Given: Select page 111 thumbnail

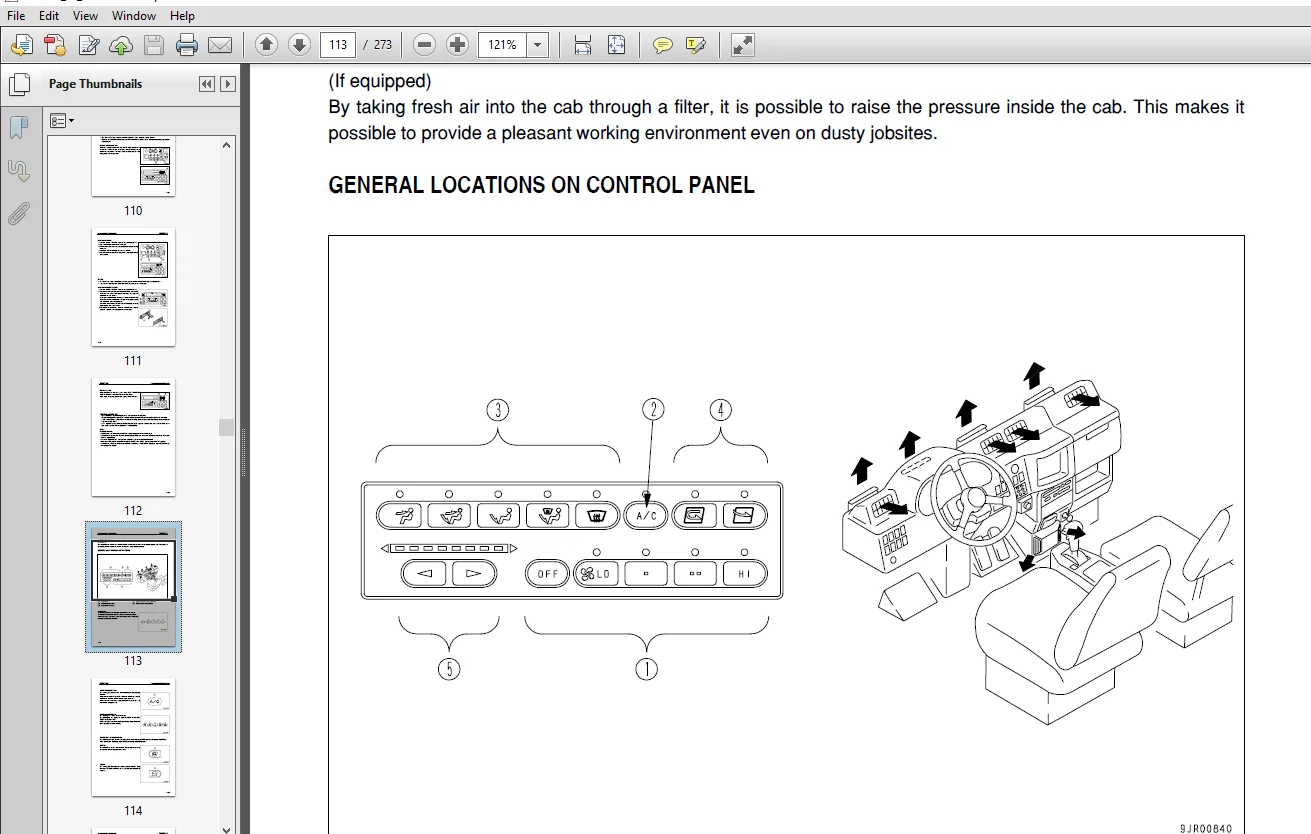Looking at the screenshot, I should pyautogui.click(x=133, y=287).
